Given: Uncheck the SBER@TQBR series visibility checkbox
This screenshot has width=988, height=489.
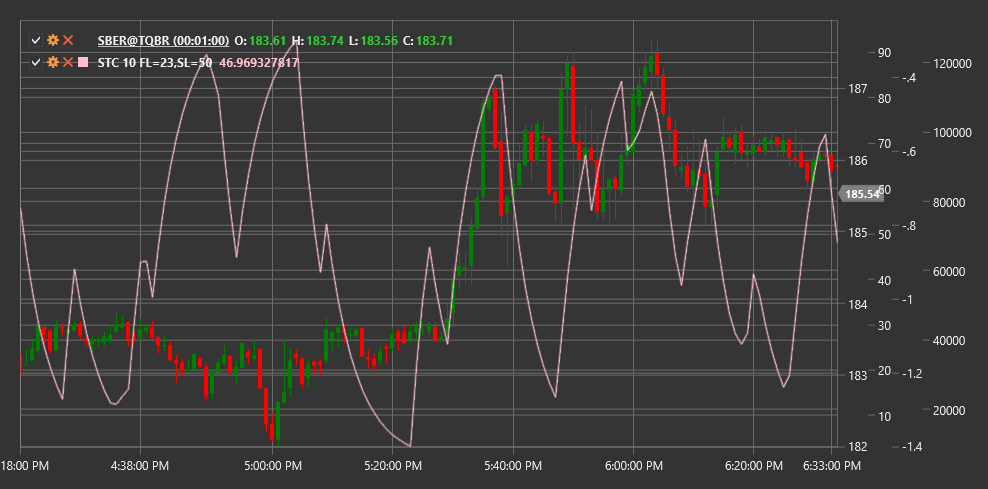Looking at the screenshot, I should point(36,41).
